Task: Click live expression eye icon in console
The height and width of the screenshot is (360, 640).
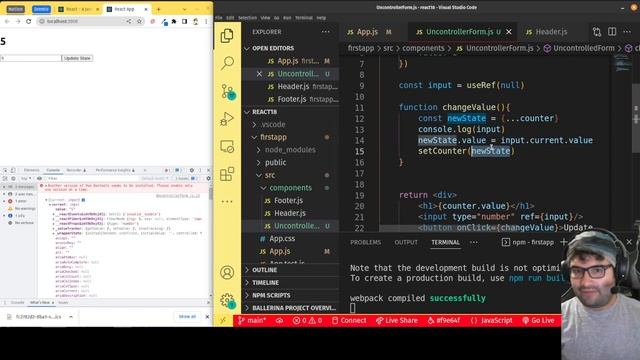Action: [x=40, y=178]
